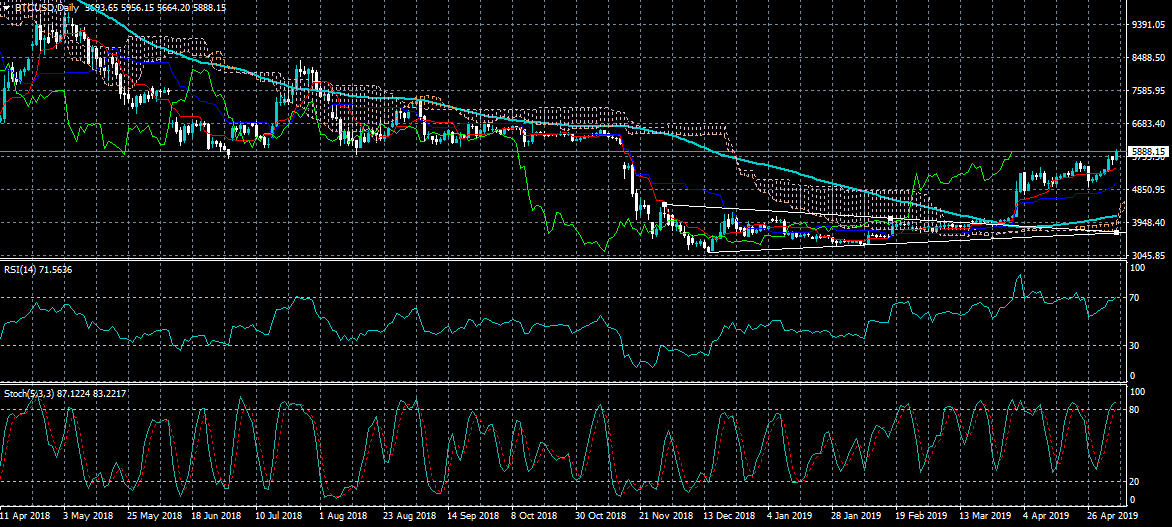The width and height of the screenshot is (1172, 527).
Task: Grab the trendline's right-end anchor square
Action: [1116, 232]
